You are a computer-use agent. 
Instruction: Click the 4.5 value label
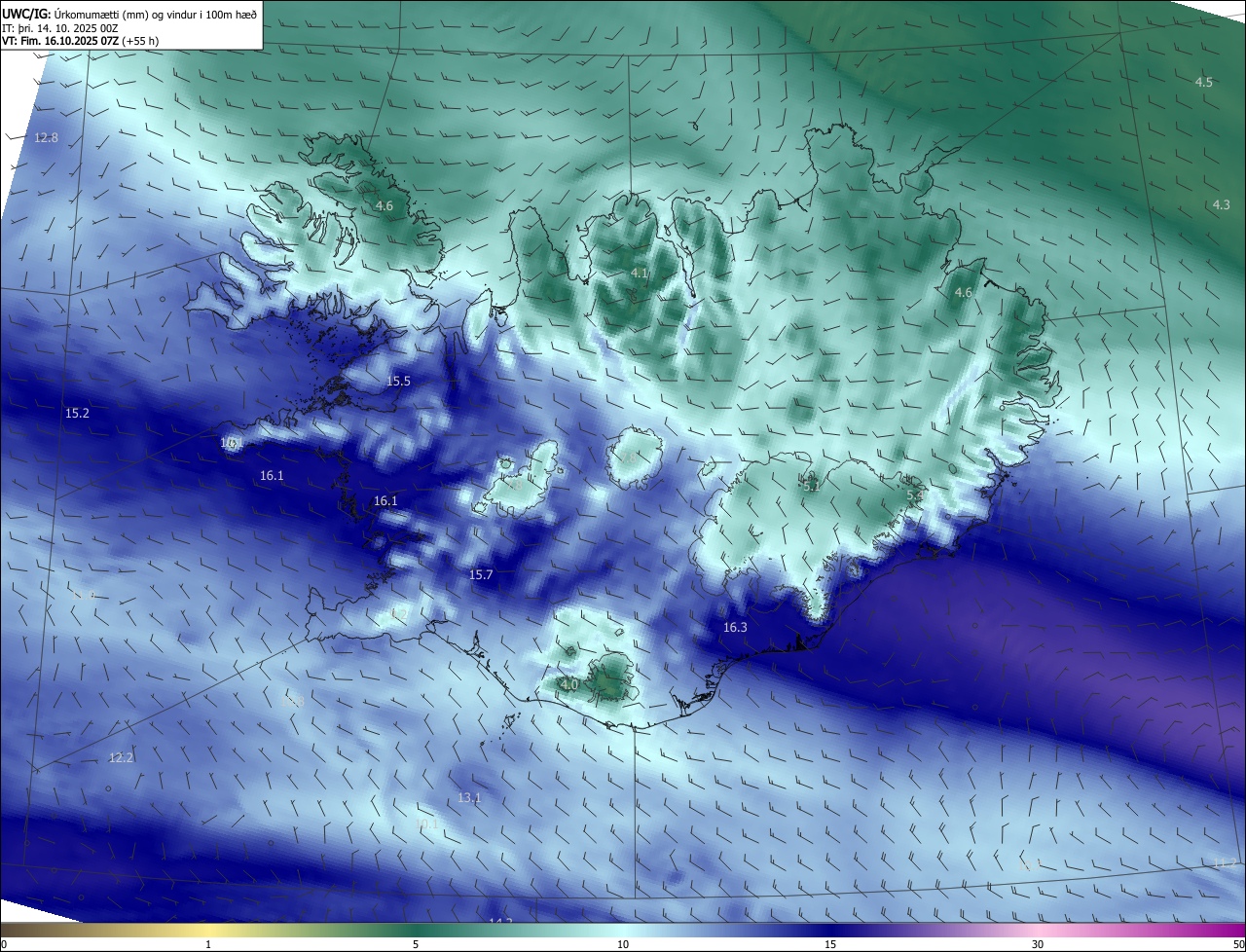1204,83
